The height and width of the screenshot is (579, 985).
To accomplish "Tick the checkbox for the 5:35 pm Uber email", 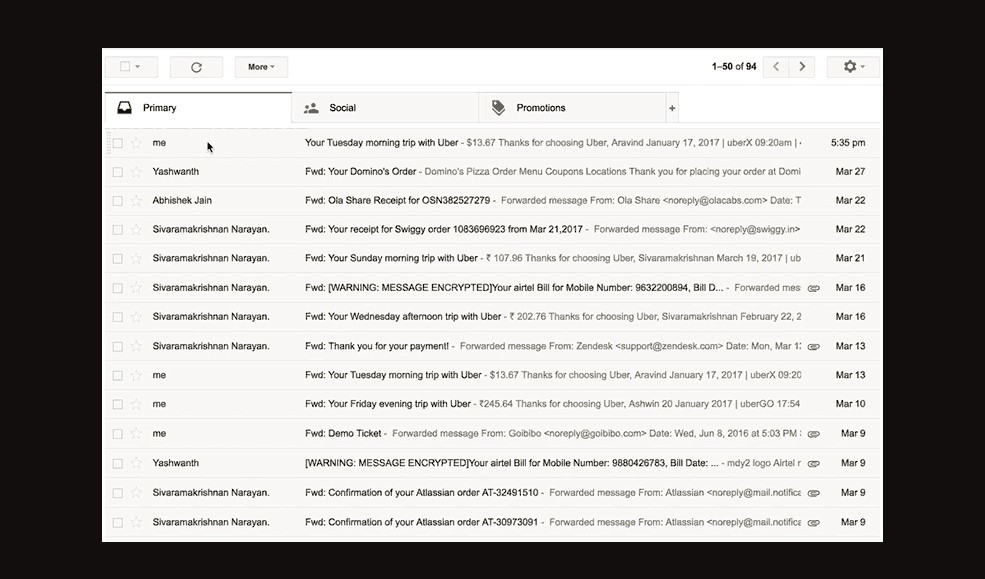I will 117,143.
